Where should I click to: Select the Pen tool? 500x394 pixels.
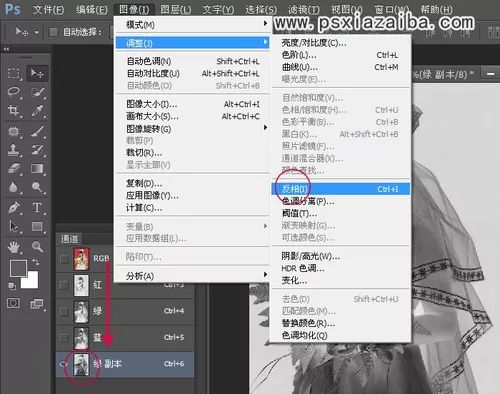tap(13, 208)
